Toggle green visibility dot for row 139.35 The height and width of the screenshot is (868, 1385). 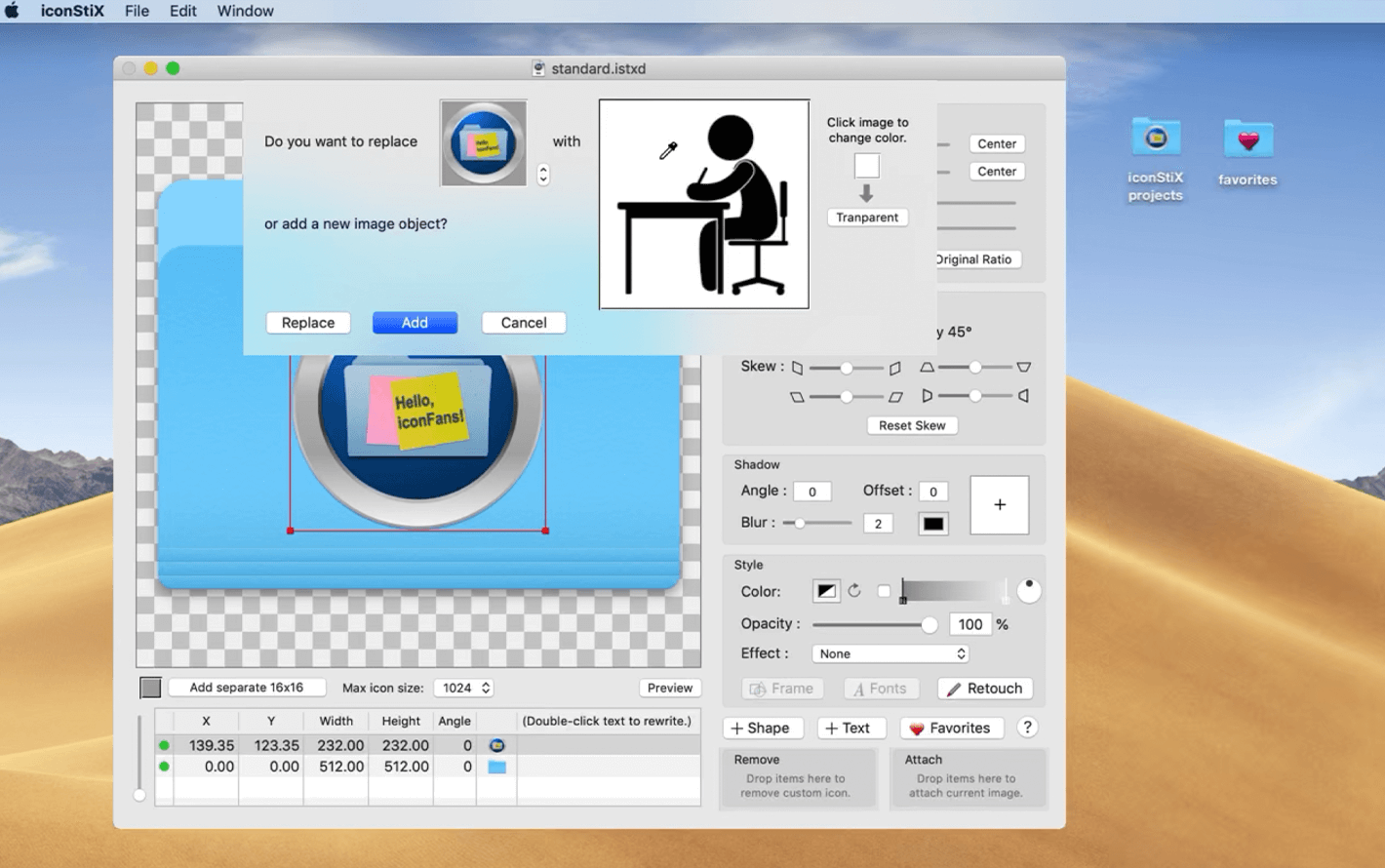tap(164, 745)
